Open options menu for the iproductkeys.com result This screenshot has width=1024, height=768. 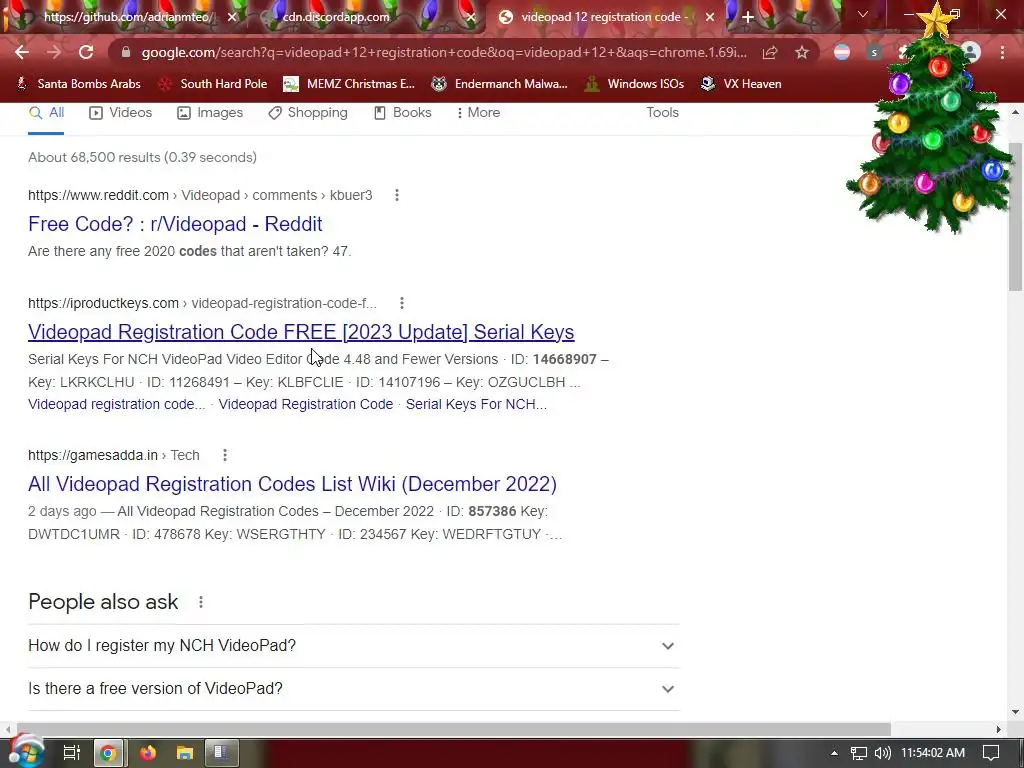(402, 303)
